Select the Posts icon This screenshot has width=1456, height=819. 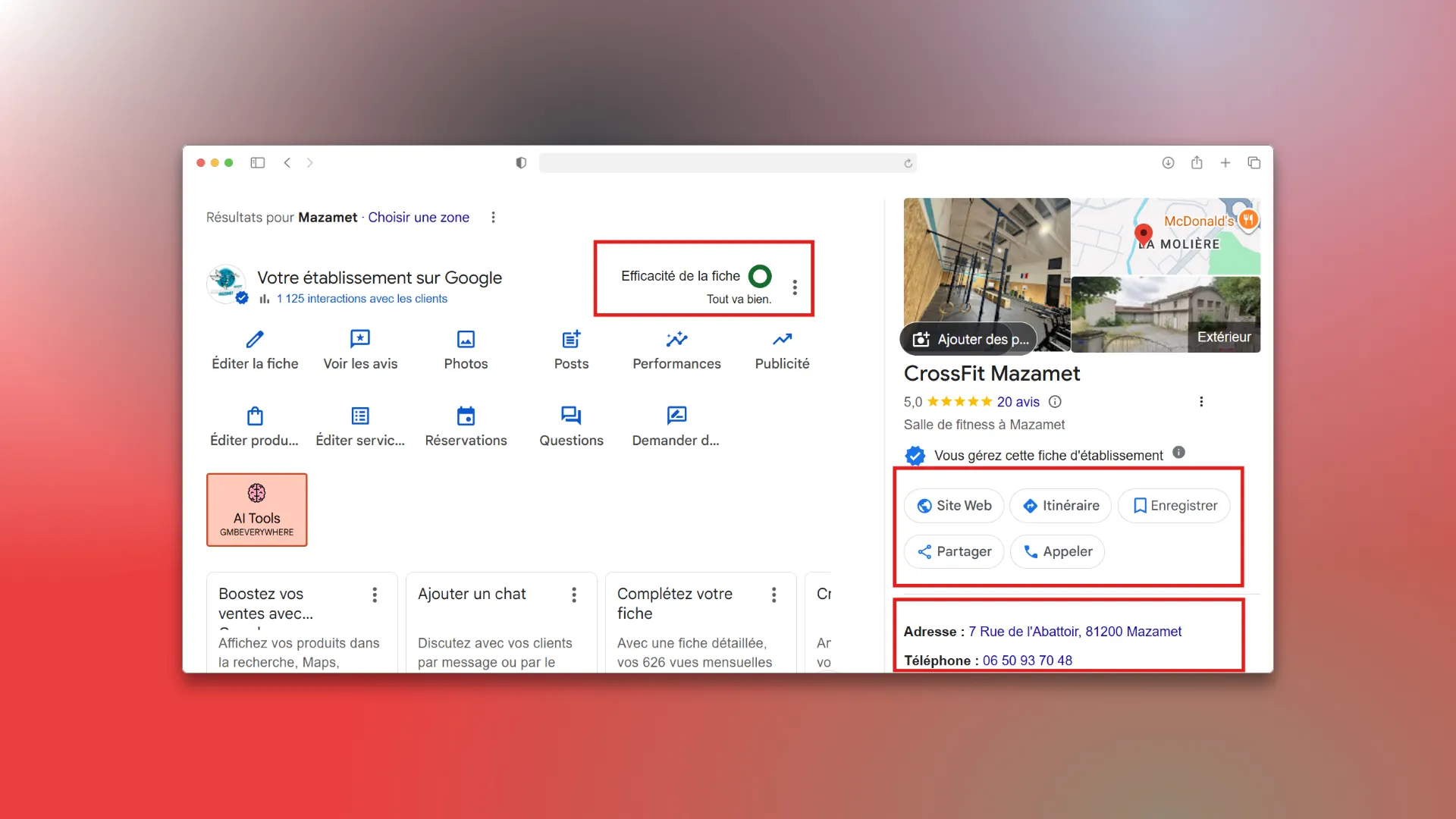point(571,349)
